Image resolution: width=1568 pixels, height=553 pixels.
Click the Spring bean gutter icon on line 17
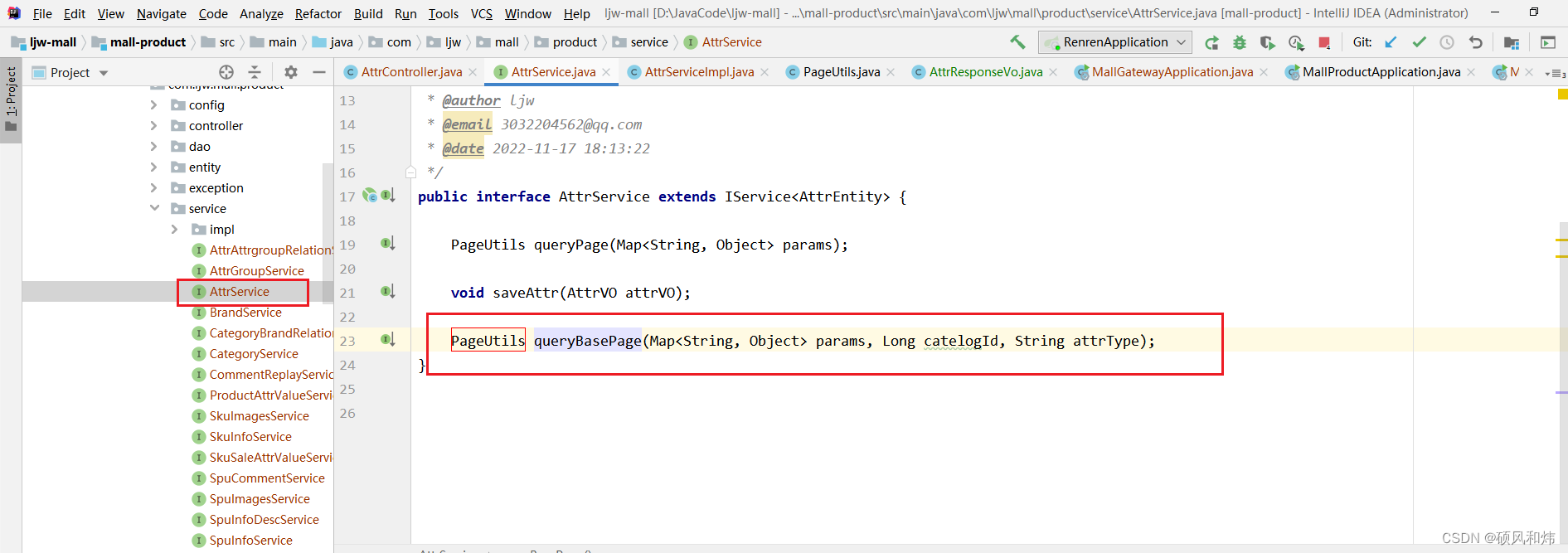click(370, 196)
